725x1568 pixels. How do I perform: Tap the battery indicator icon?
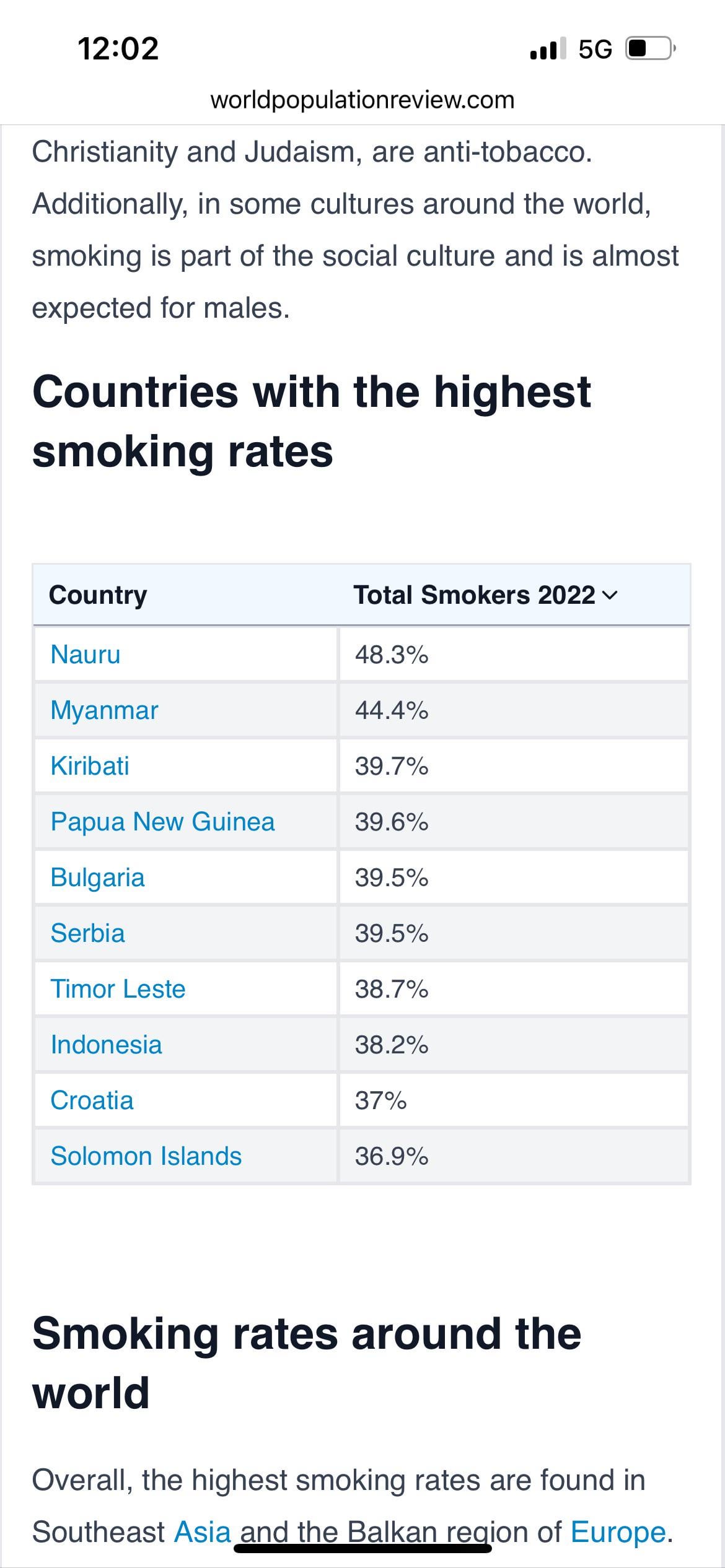tap(650, 48)
